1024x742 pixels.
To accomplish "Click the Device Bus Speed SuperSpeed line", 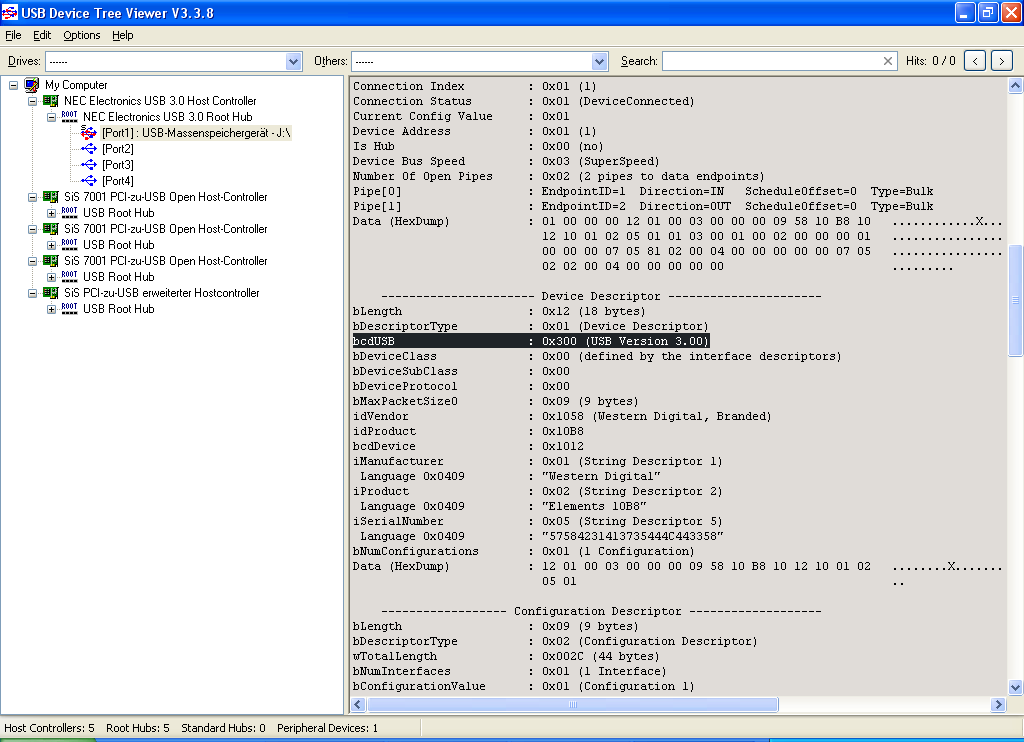I will 506,161.
